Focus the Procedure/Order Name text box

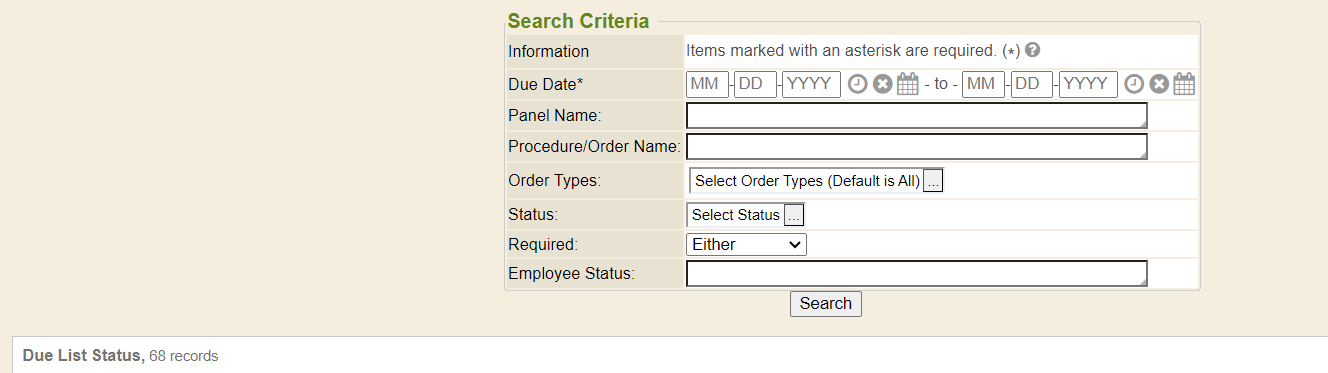pos(917,147)
